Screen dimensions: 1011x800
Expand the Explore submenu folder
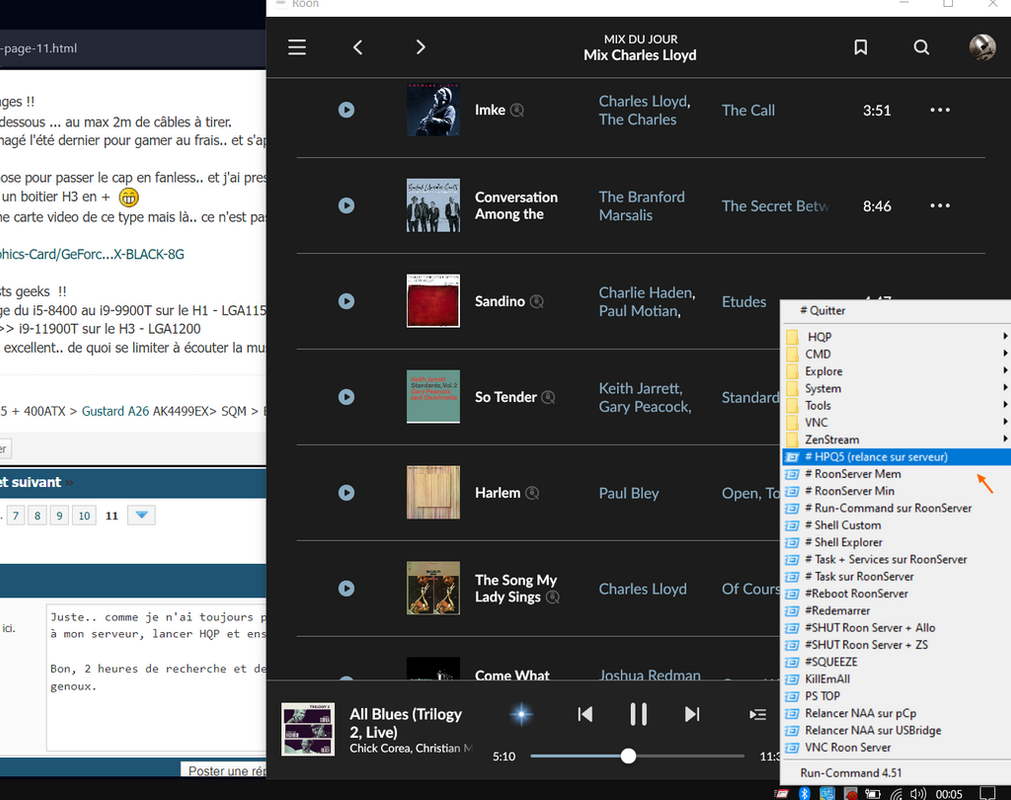click(896, 371)
